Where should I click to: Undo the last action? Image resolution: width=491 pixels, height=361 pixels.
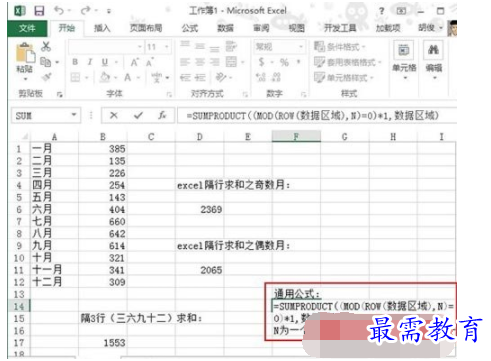pos(59,11)
